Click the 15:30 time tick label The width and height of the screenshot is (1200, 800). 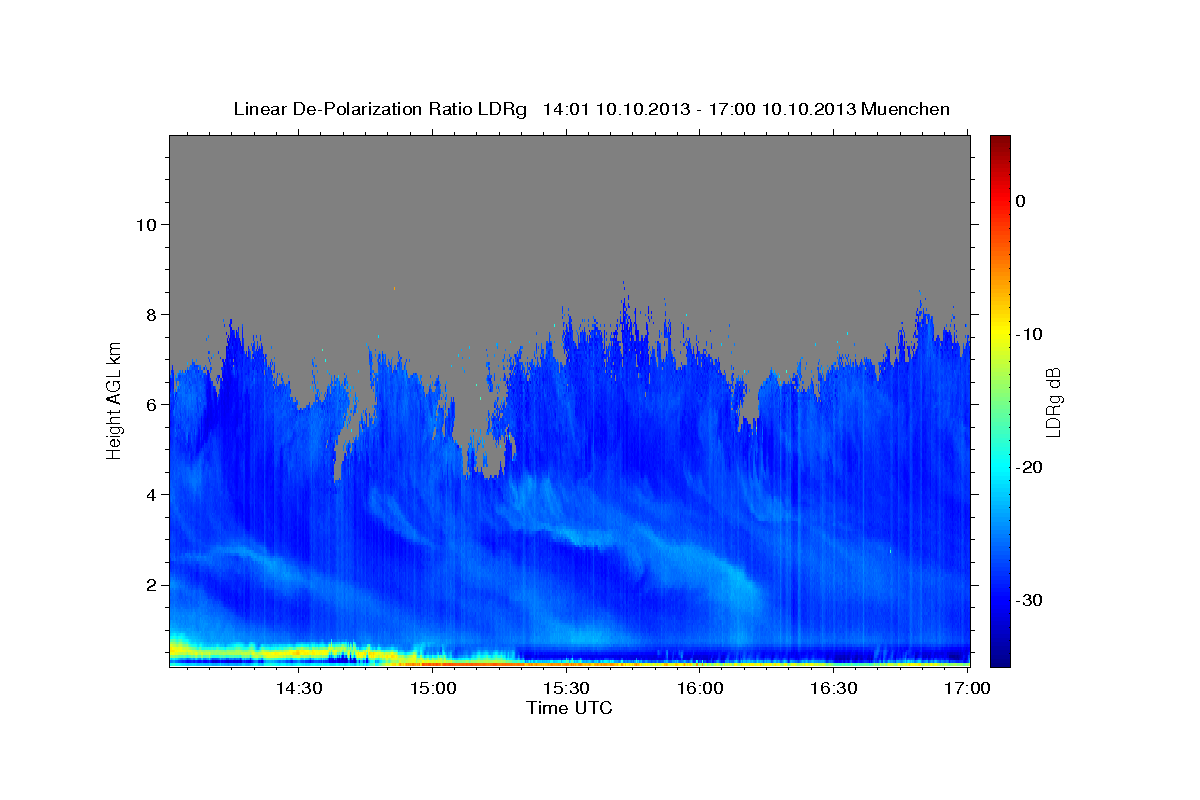pos(566,688)
